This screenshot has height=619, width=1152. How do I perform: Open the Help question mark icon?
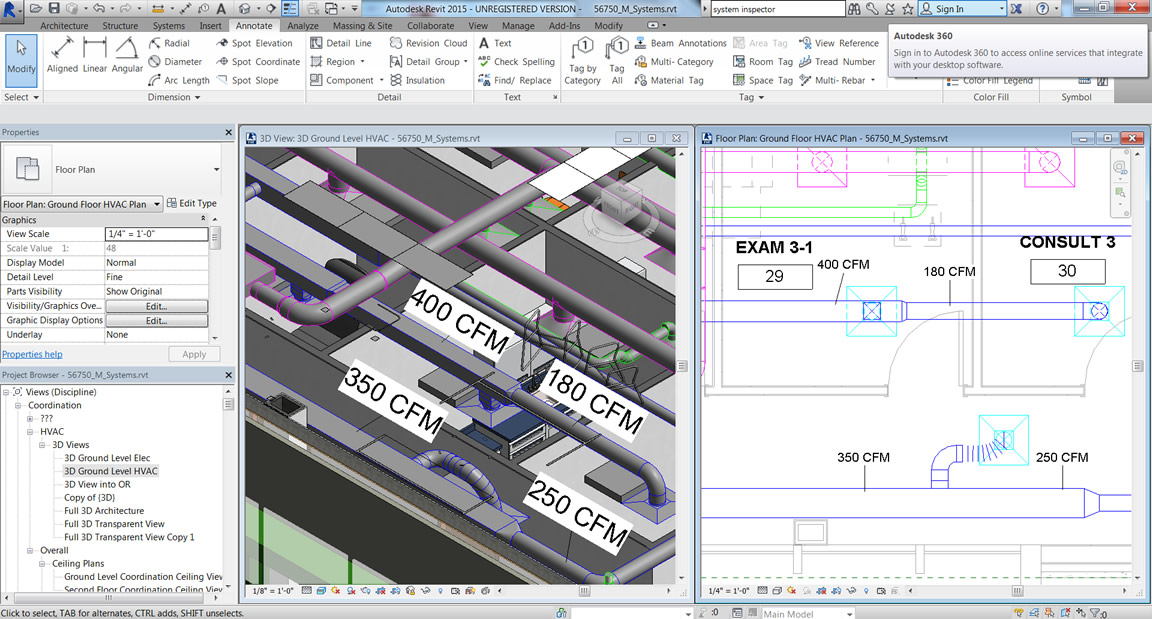point(1043,9)
